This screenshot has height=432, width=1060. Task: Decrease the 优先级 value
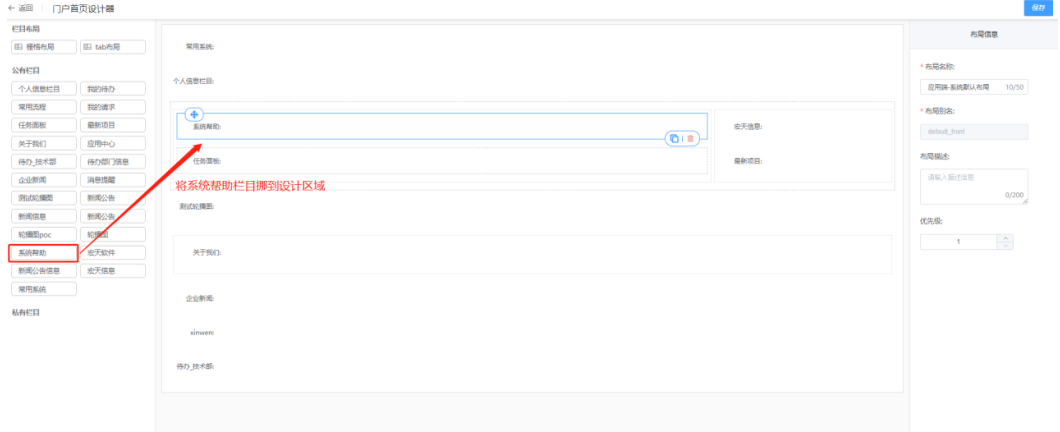pos(1005,246)
